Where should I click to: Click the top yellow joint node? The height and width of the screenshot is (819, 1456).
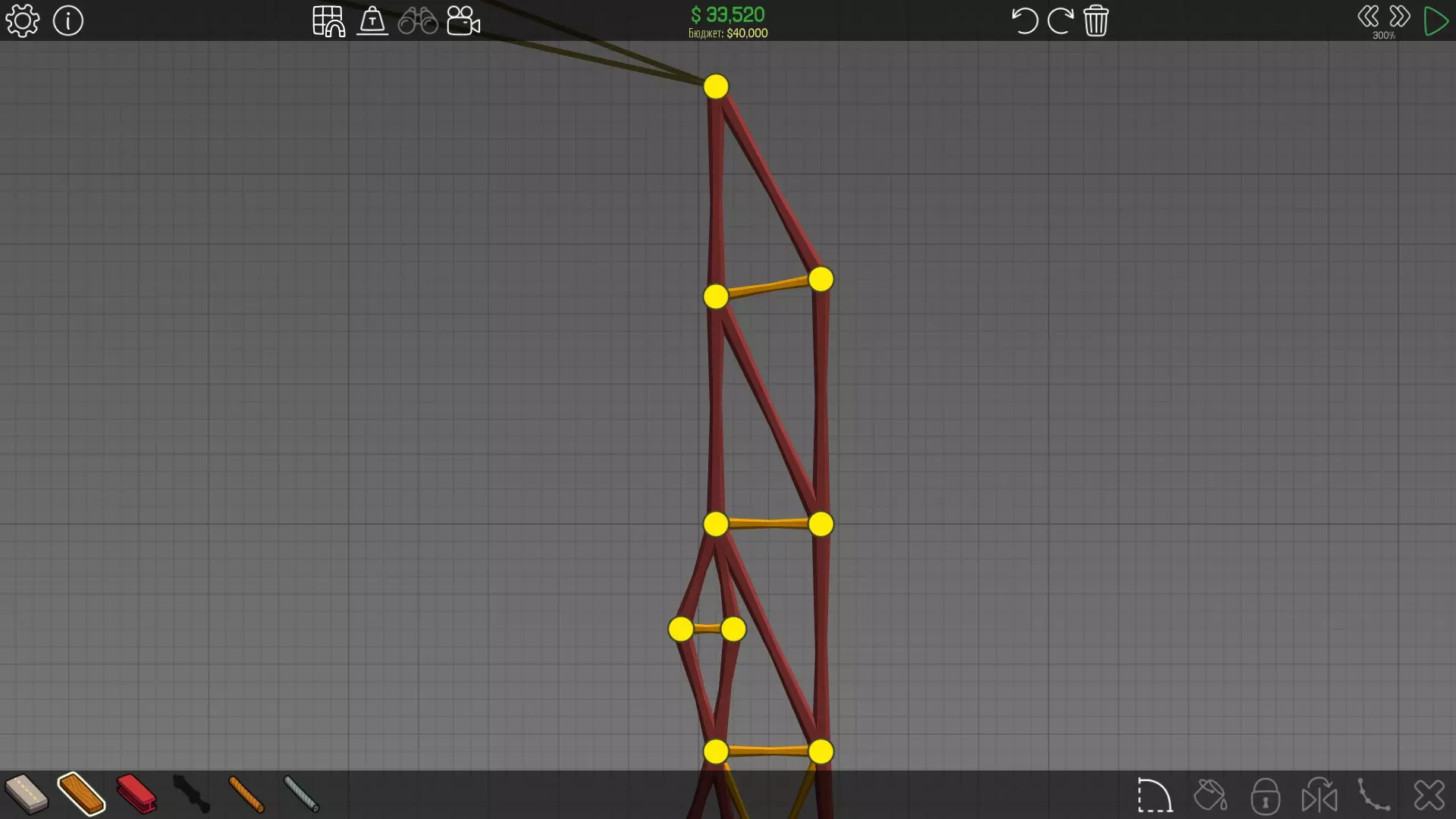coord(716,86)
